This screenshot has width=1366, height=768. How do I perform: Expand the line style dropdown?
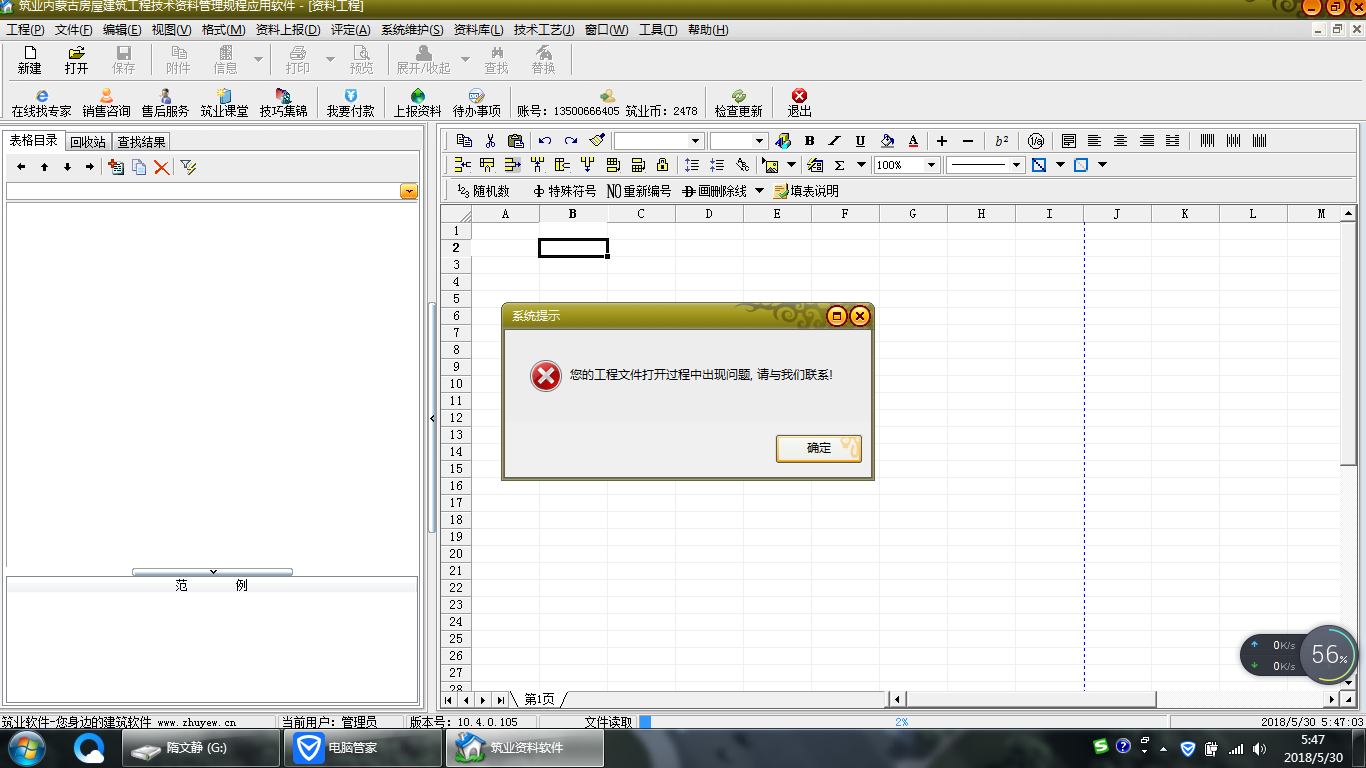click(x=1017, y=165)
